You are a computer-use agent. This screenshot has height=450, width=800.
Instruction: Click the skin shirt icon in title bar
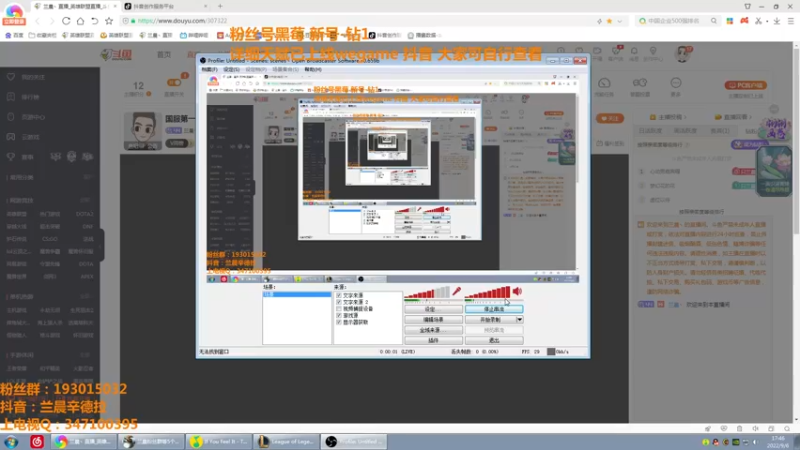747,6
